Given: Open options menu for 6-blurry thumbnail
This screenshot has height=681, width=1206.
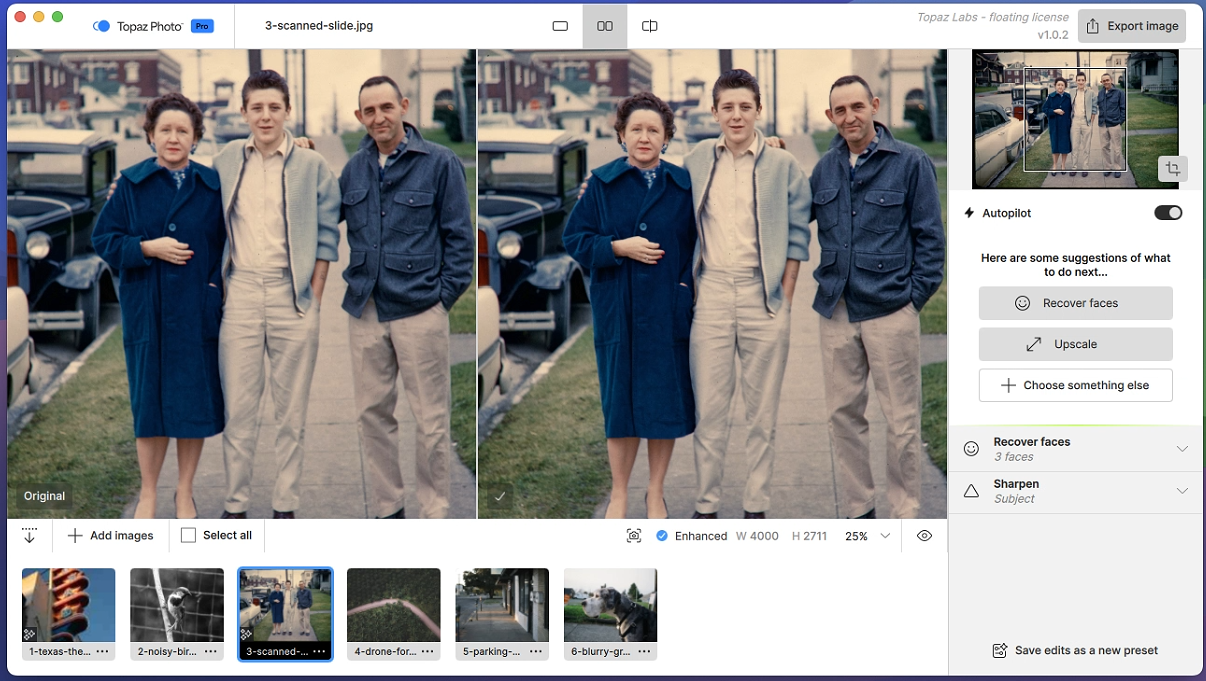Looking at the screenshot, I should click(x=644, y=651).
